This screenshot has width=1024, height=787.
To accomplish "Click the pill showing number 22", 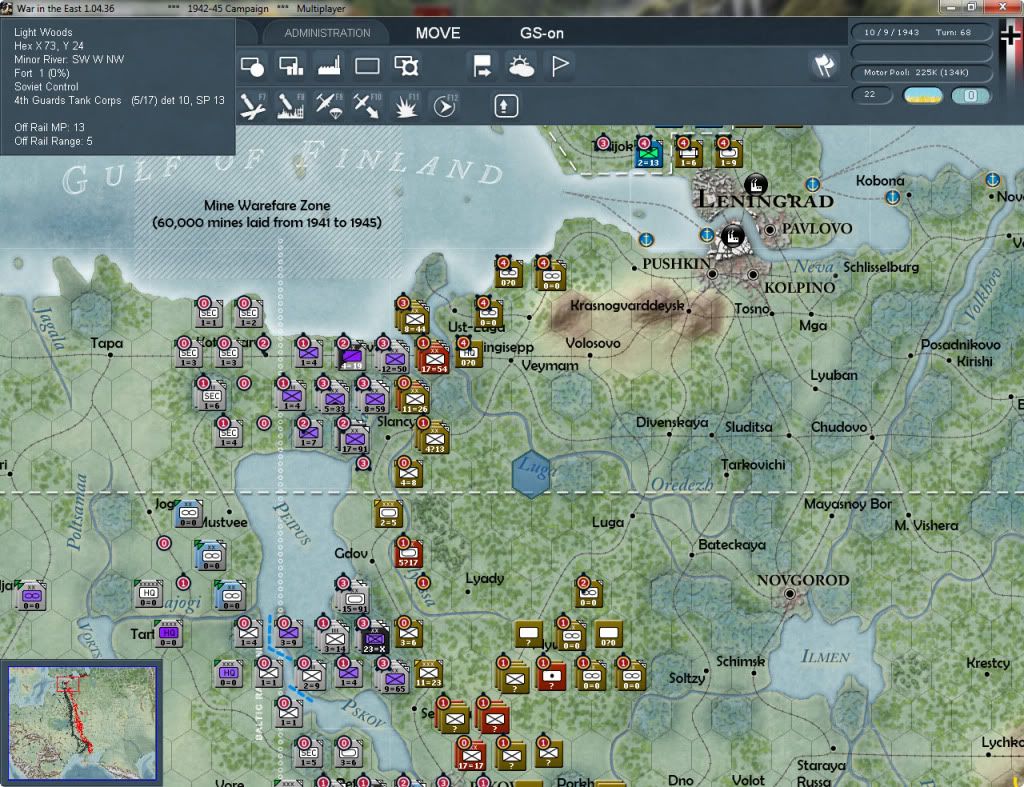I will tap(872, 95).
